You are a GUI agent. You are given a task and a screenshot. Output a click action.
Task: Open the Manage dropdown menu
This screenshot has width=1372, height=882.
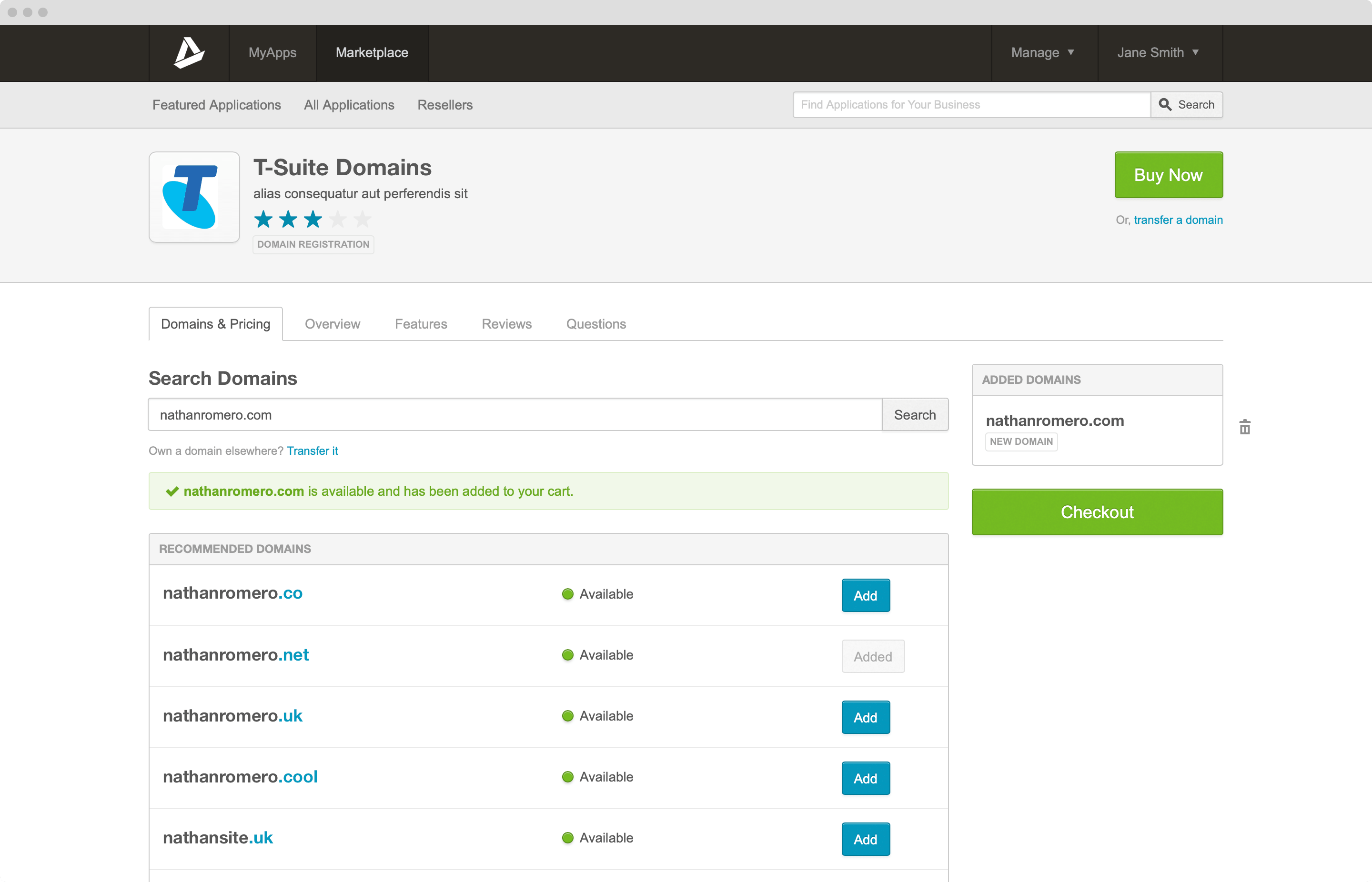[1043, 53]
